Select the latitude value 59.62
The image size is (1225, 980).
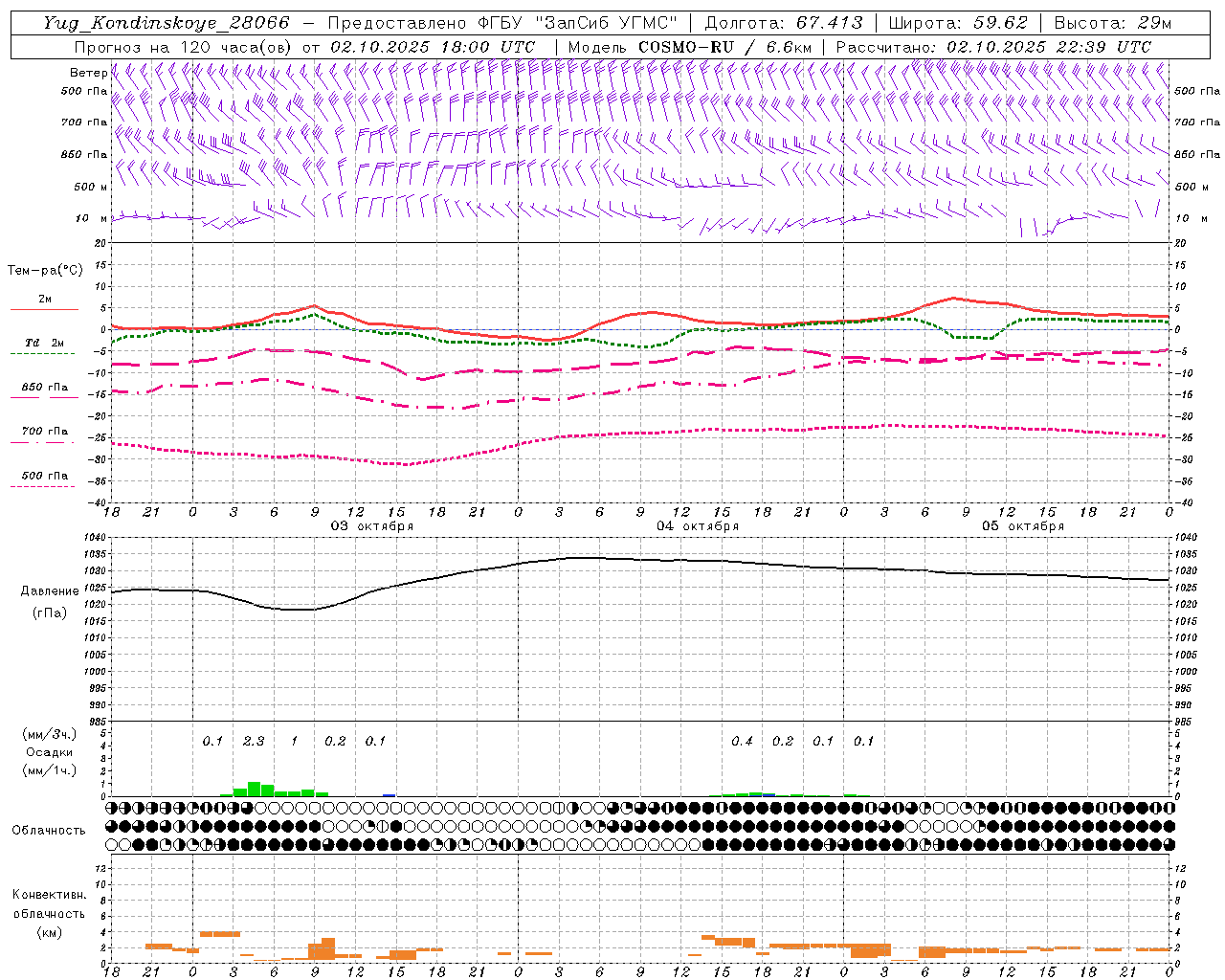coord(1001,23)
